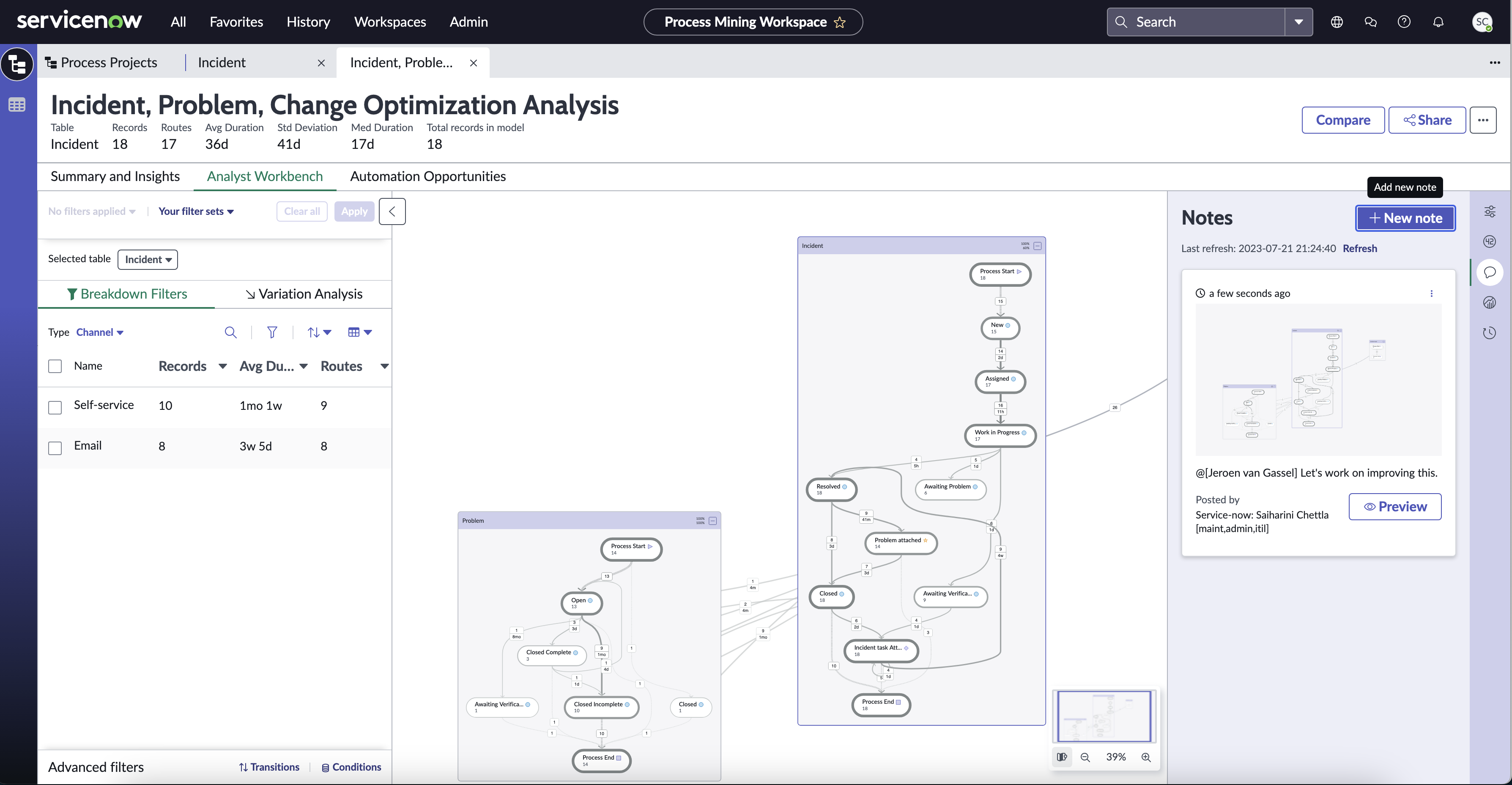
Task: Open the history clock icon in right sidebar
Action: (1490, 333)
